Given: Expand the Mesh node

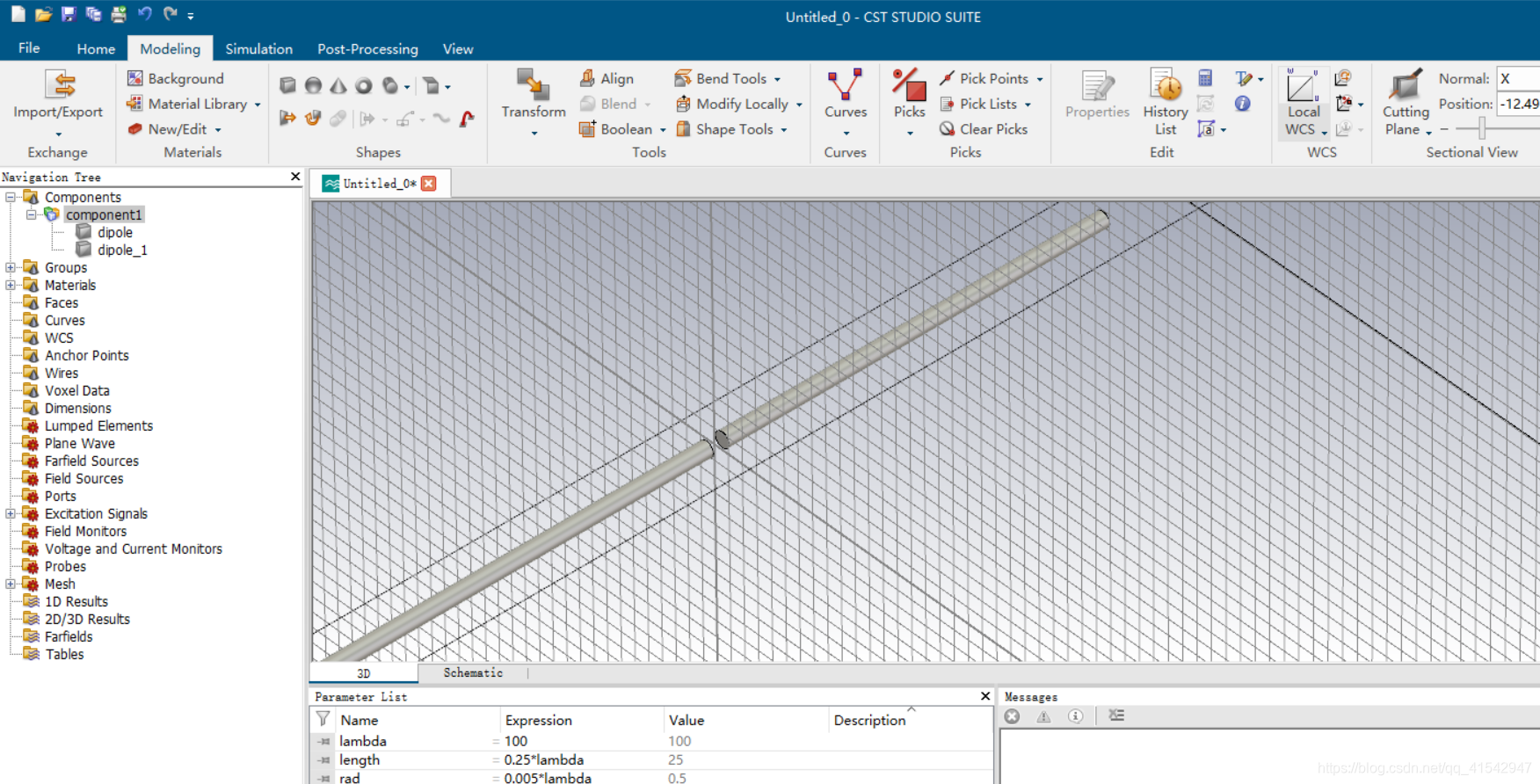Looking at the screenshot, I should (11, 584).
